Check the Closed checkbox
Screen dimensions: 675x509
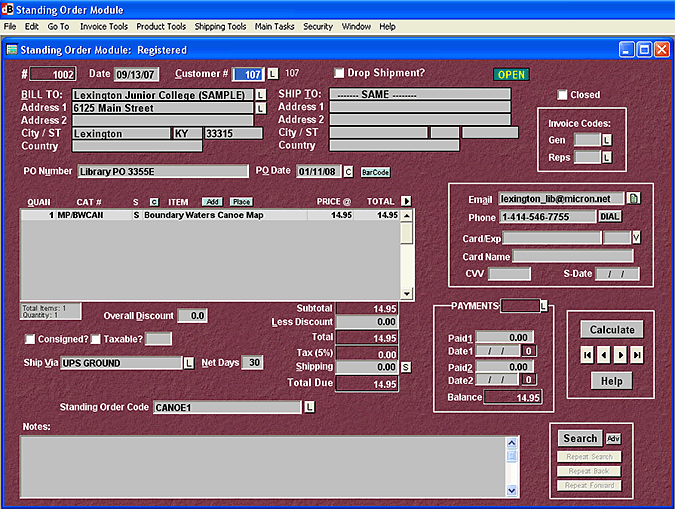click(x=562, y=95)
